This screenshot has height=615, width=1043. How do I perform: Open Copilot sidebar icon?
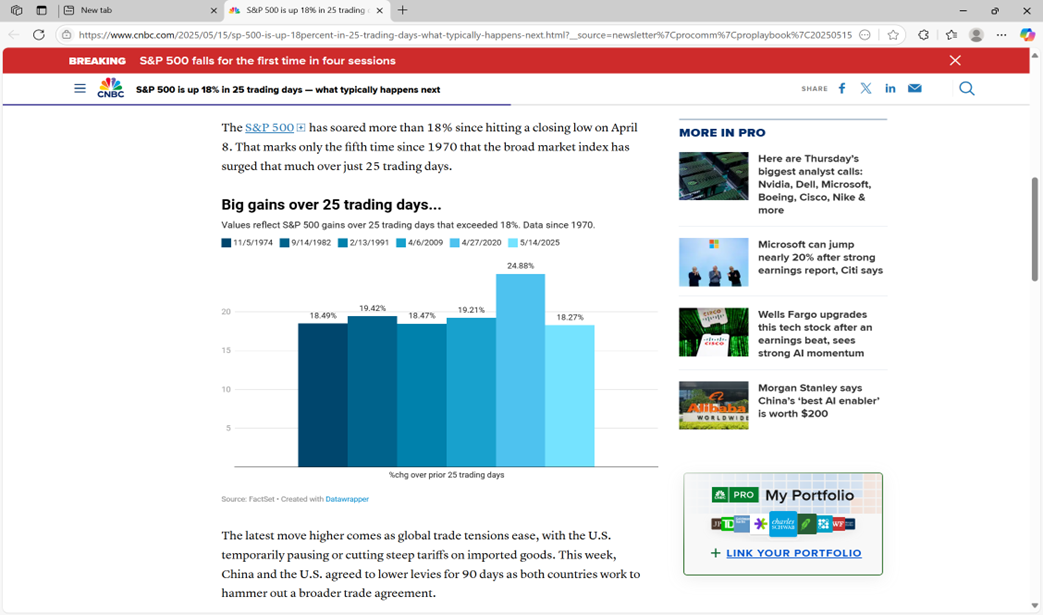(x=1027, y=35)
